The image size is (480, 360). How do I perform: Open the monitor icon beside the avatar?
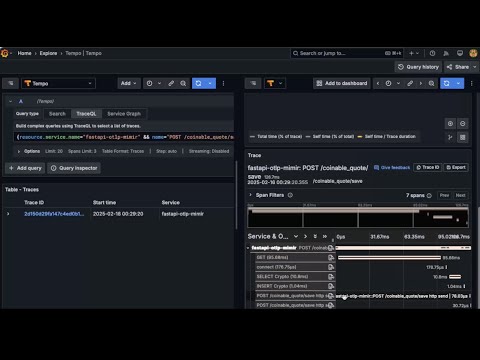460,53
